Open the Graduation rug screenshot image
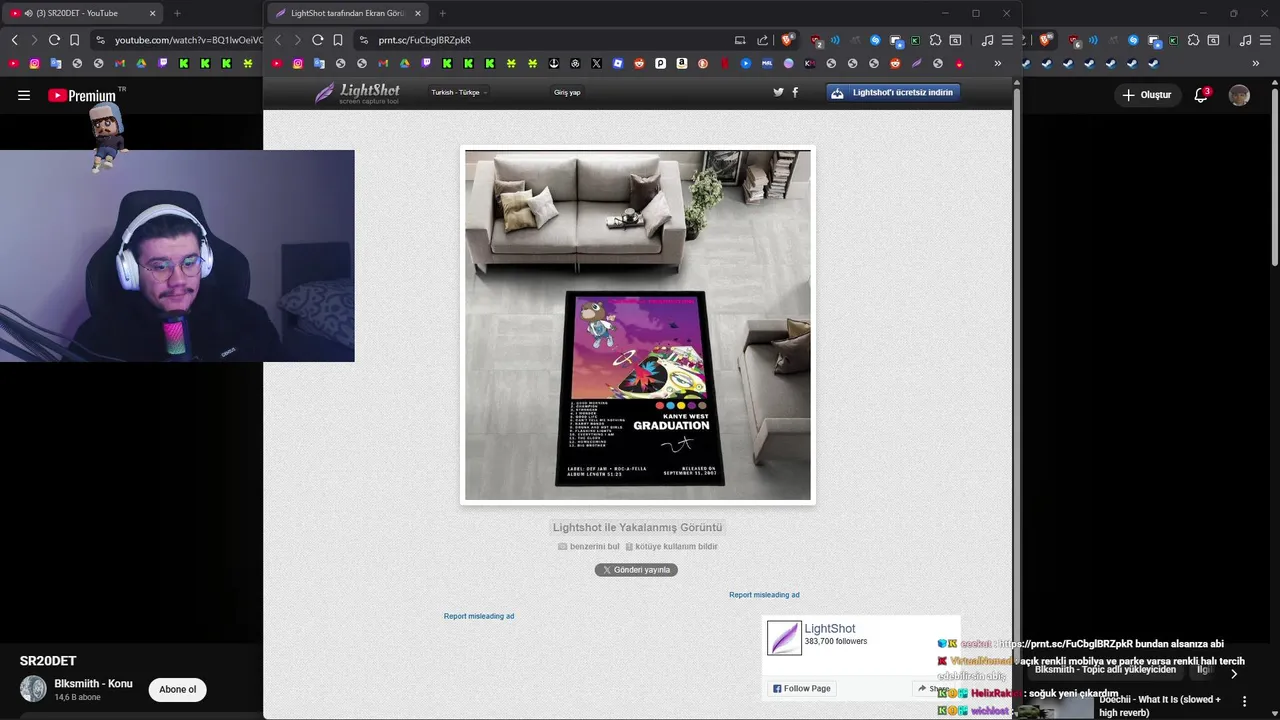This screenshot has height=720, width=1280. (x=638, y=325)
